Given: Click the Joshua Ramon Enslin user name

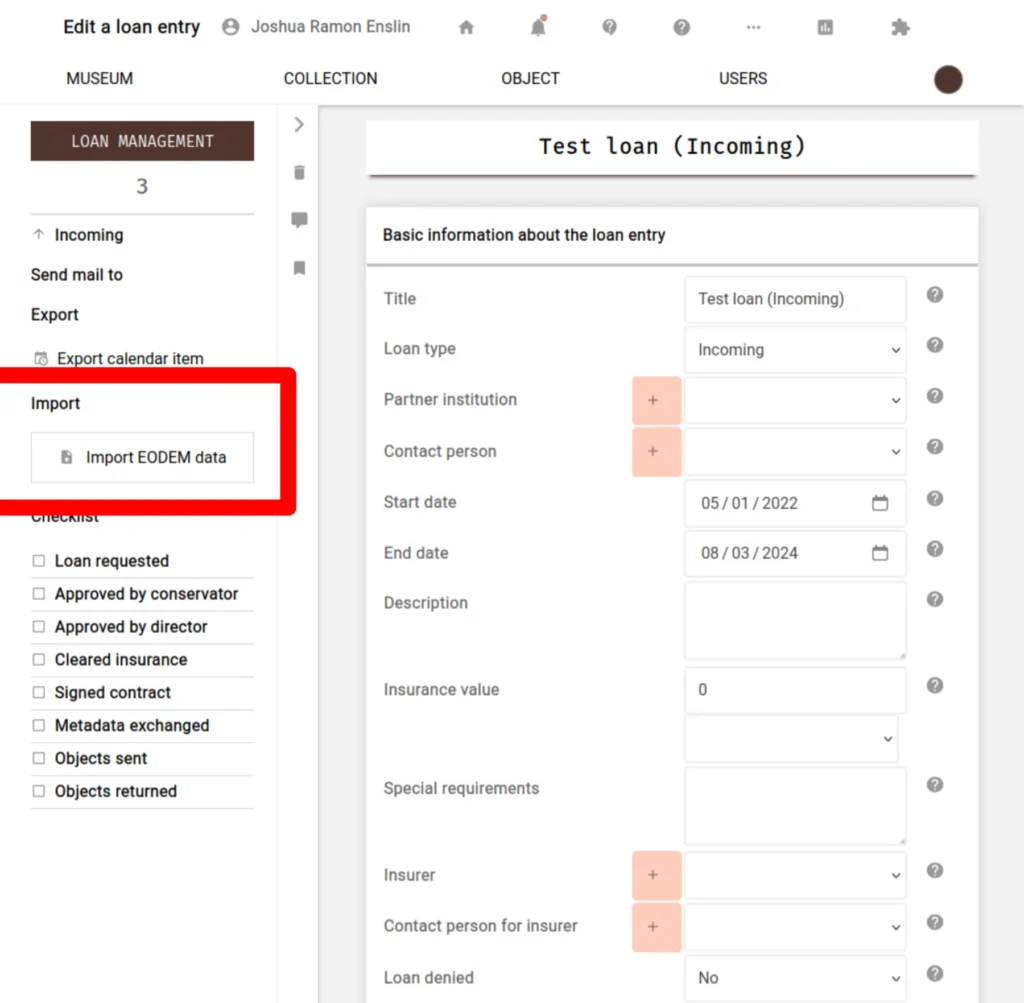Looking at the screenshot, I should pos(330,27).
